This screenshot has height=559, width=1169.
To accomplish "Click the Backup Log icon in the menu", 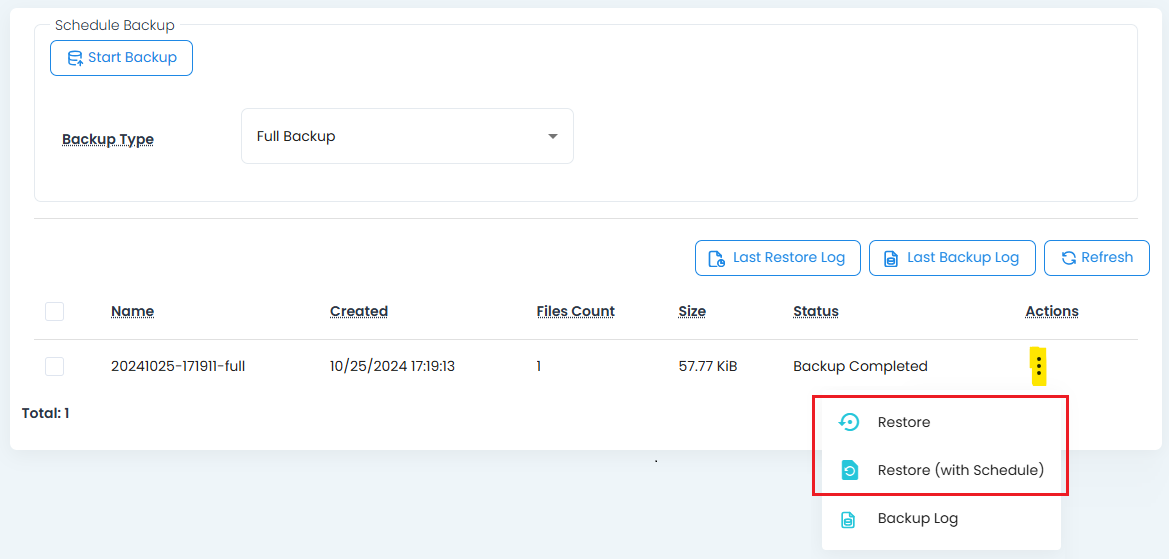I will pyautogui.click(x=848, y=519).
